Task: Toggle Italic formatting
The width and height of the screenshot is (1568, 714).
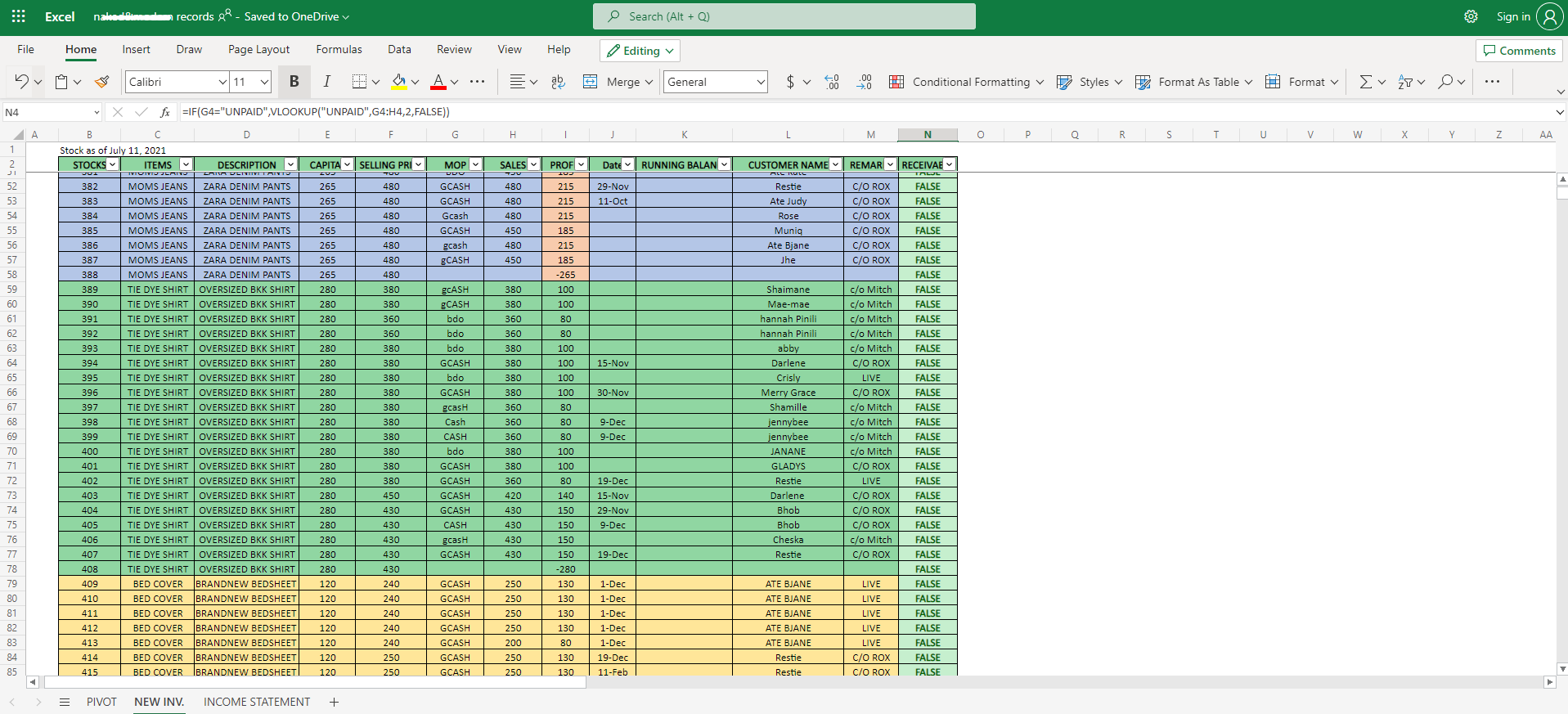Action: [327, 82]
